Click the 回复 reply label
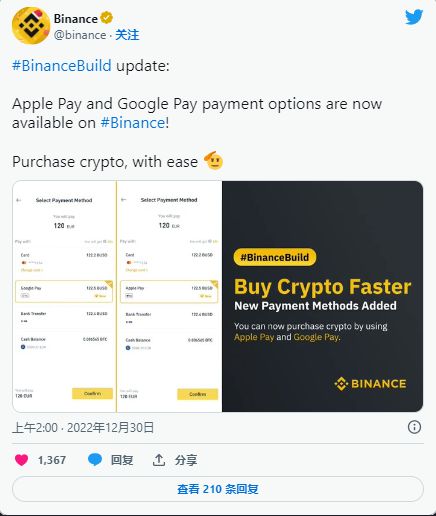 pos(122,460)
